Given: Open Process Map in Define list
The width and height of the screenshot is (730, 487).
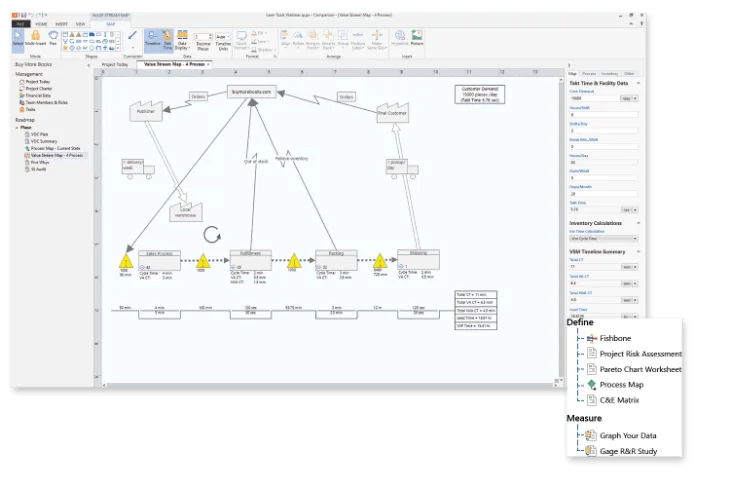Looking at the screenshot, I should tap(621, 385).
